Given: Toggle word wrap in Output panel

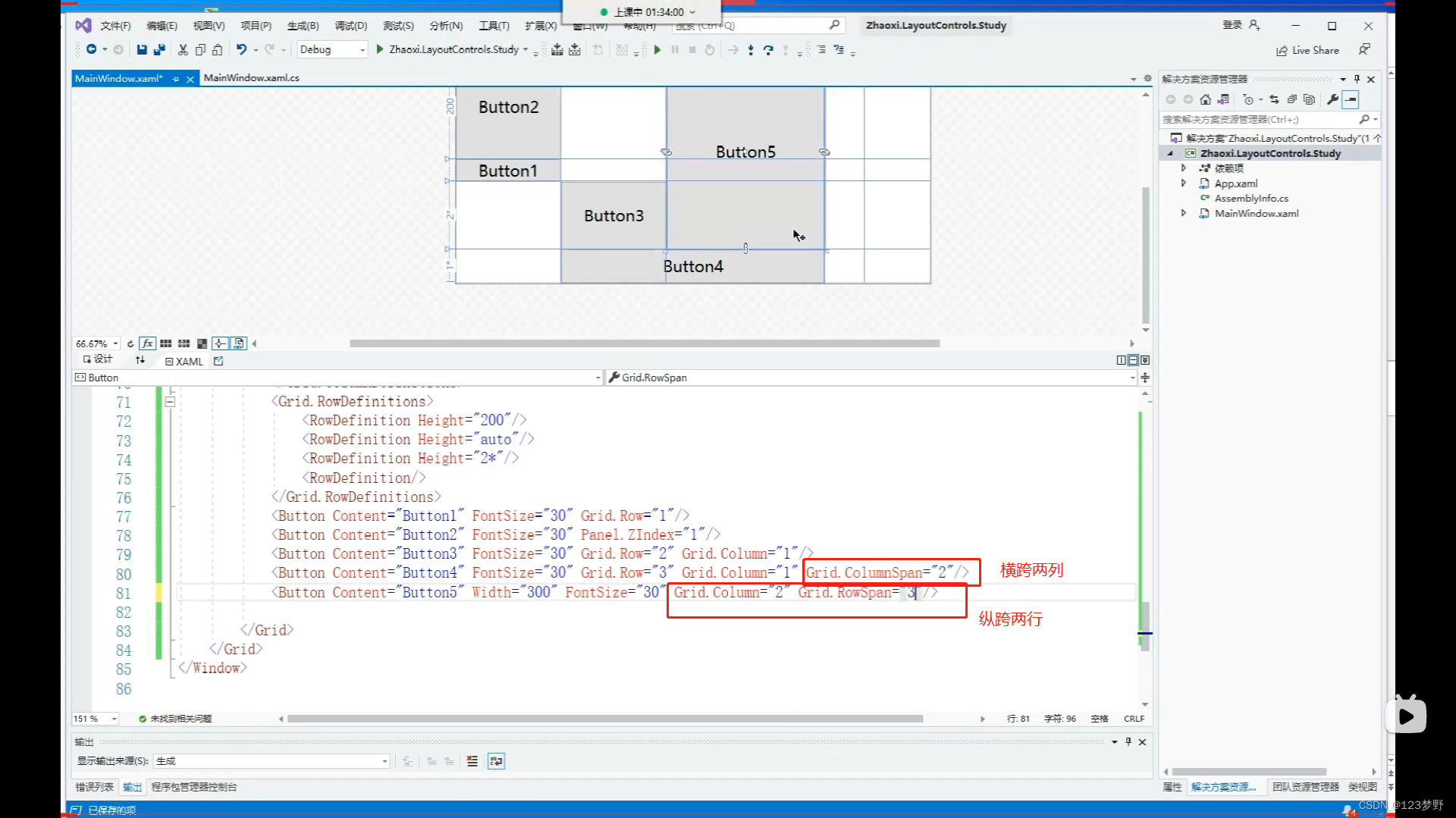Looking at the screenshot, I should (x=497, y=761).
